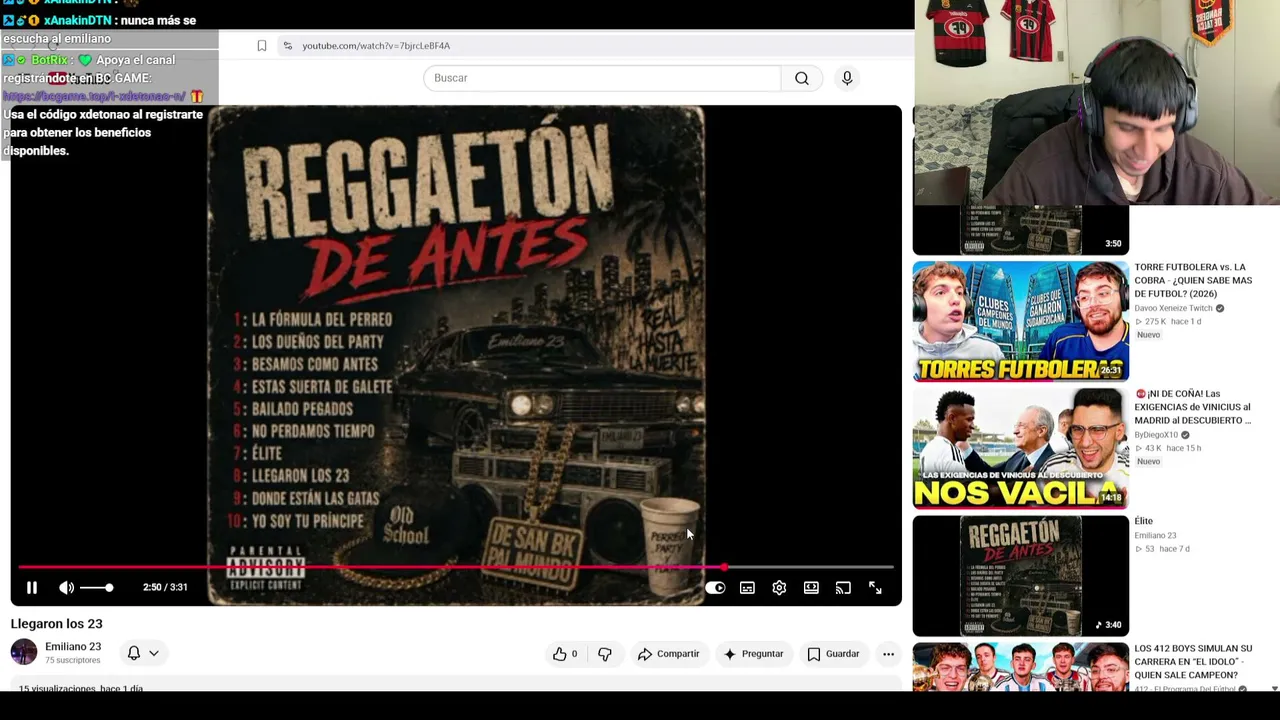Screen dimensions: 1280x720
Task: Seek on the red video progress bar
Action: click(456, 567)
